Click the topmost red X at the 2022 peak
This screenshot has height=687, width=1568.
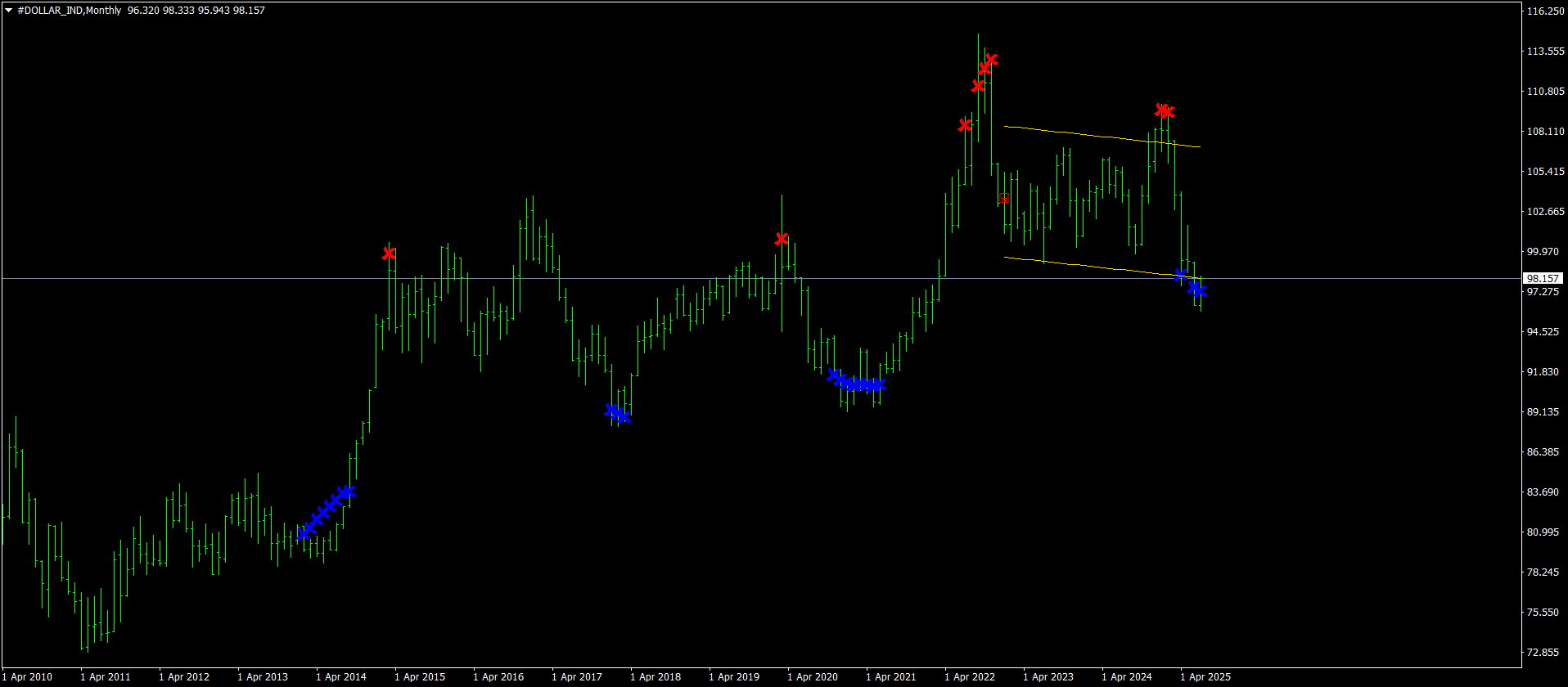(991, 61)
